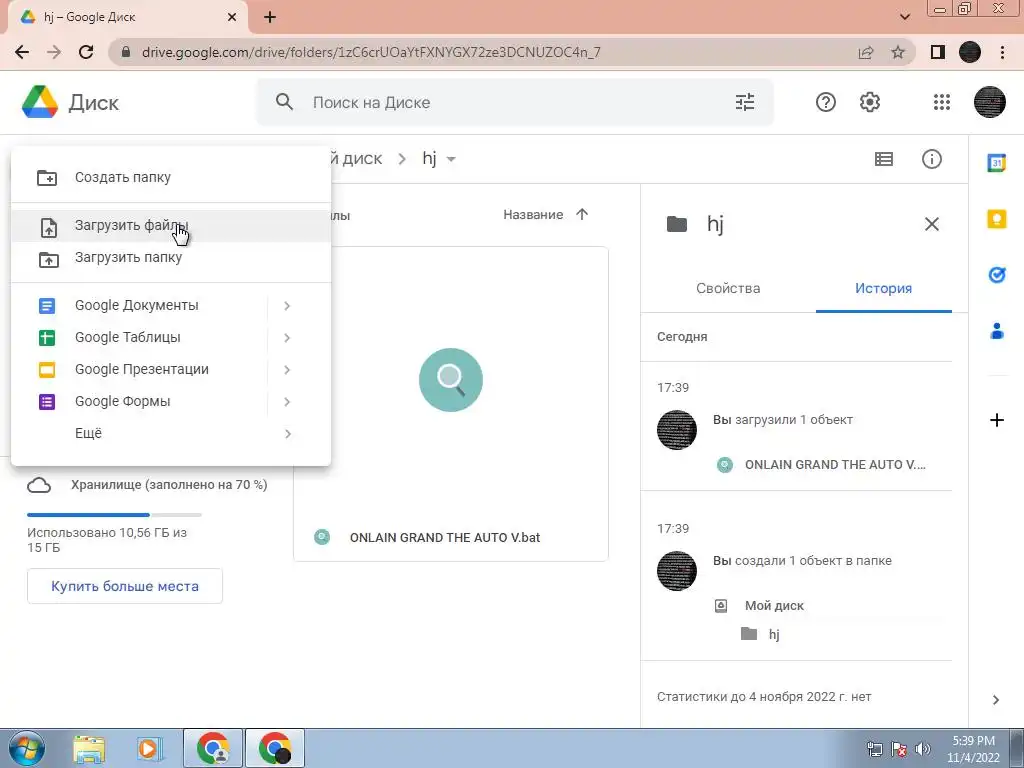Expand the Ещё submenu
The image size is (1024, 768).
click(x=171, y=433)
